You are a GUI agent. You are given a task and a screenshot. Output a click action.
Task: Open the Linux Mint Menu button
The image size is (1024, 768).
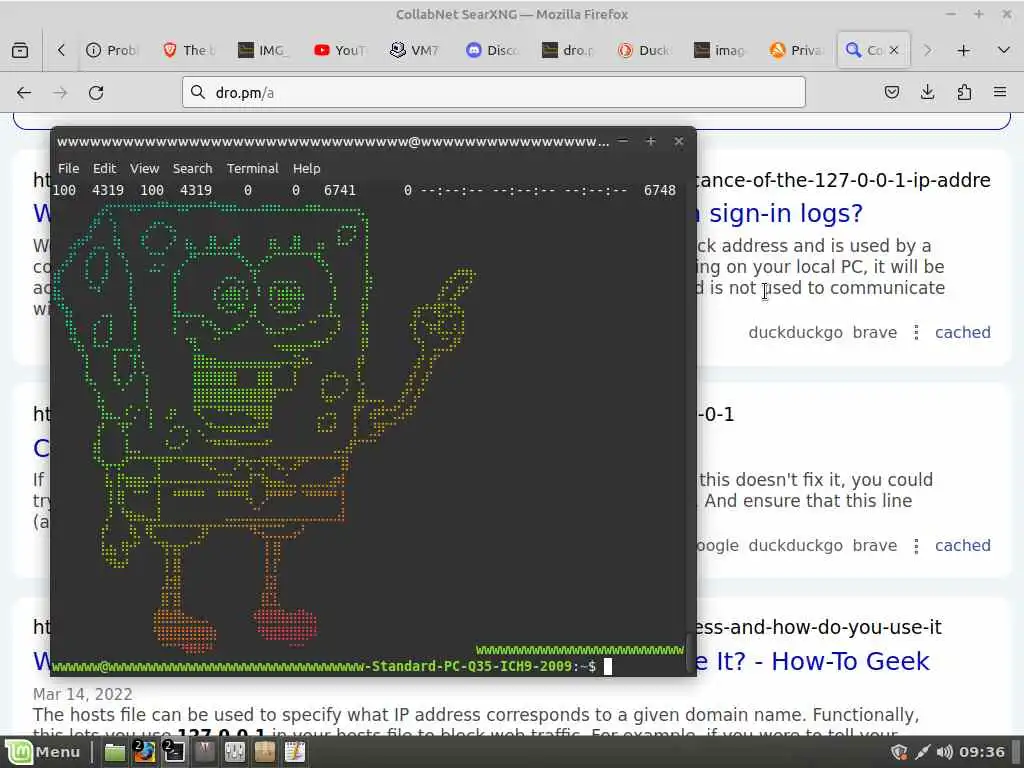point(43,752)
